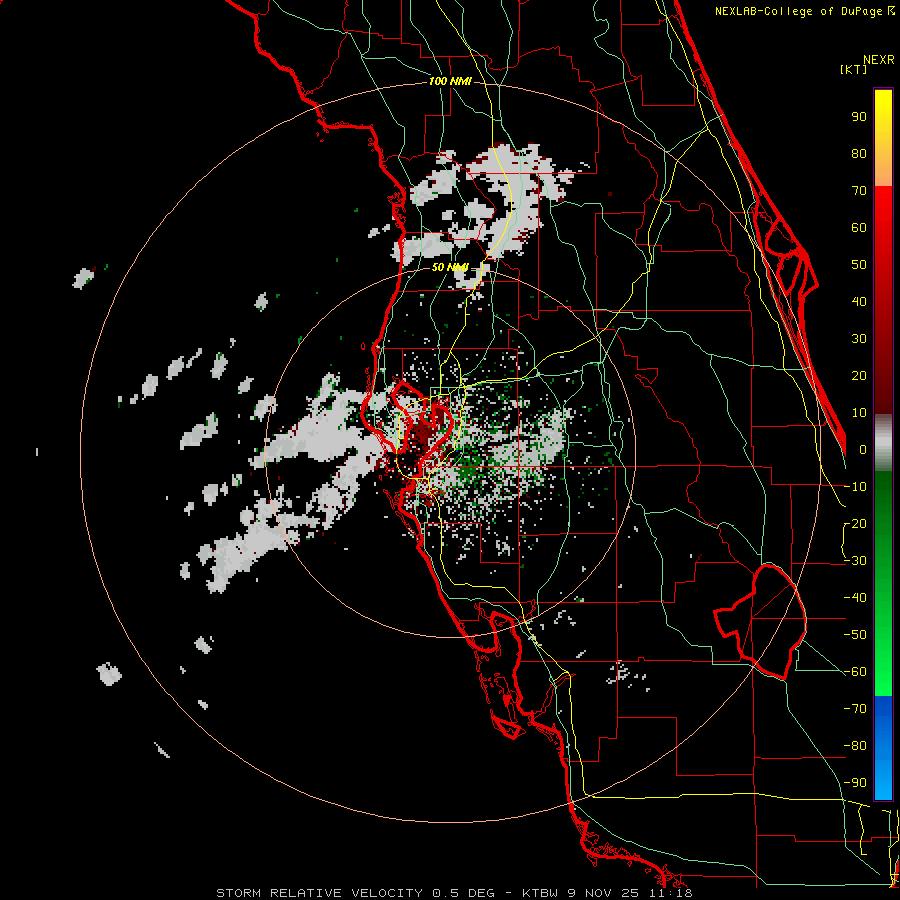The height and width of the screenshot is (900, 900).
Task: Select the [KT] units label
Action: [854, 69]
